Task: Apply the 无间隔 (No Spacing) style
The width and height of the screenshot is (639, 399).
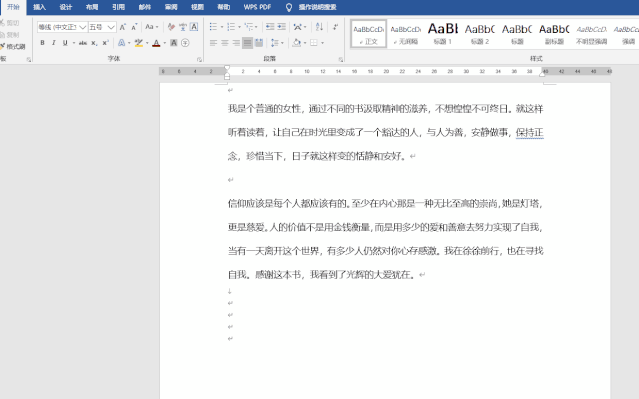Action: pos(405,34)
